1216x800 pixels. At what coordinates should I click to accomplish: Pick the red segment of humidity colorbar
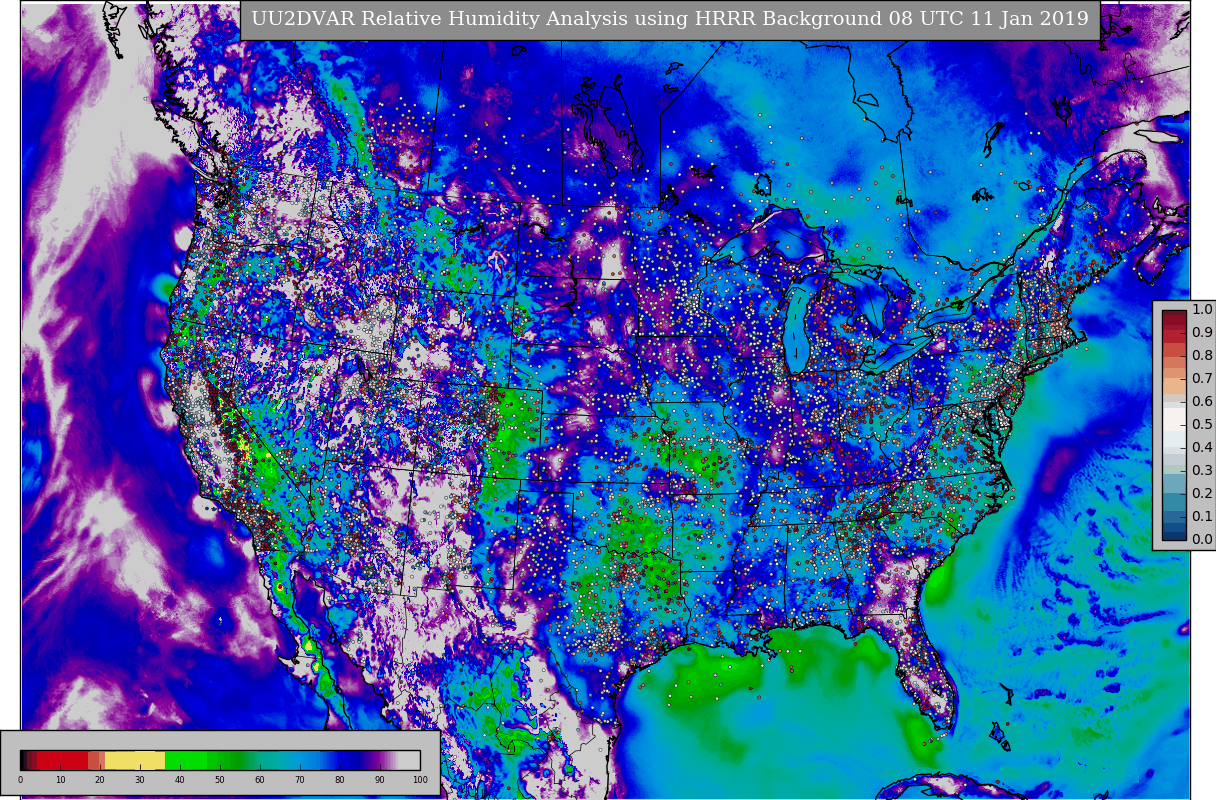pyautogui.click(x=63, y=760)
